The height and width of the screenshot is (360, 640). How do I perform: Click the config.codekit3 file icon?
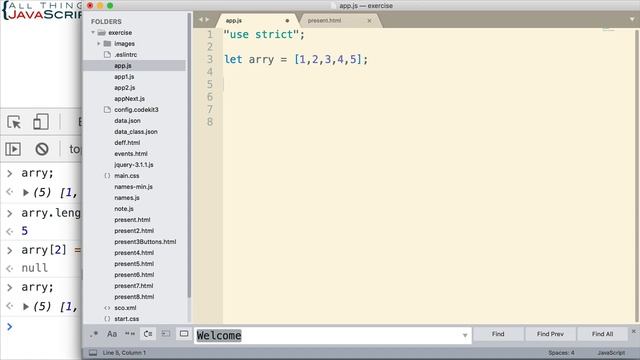pos(107,109)
